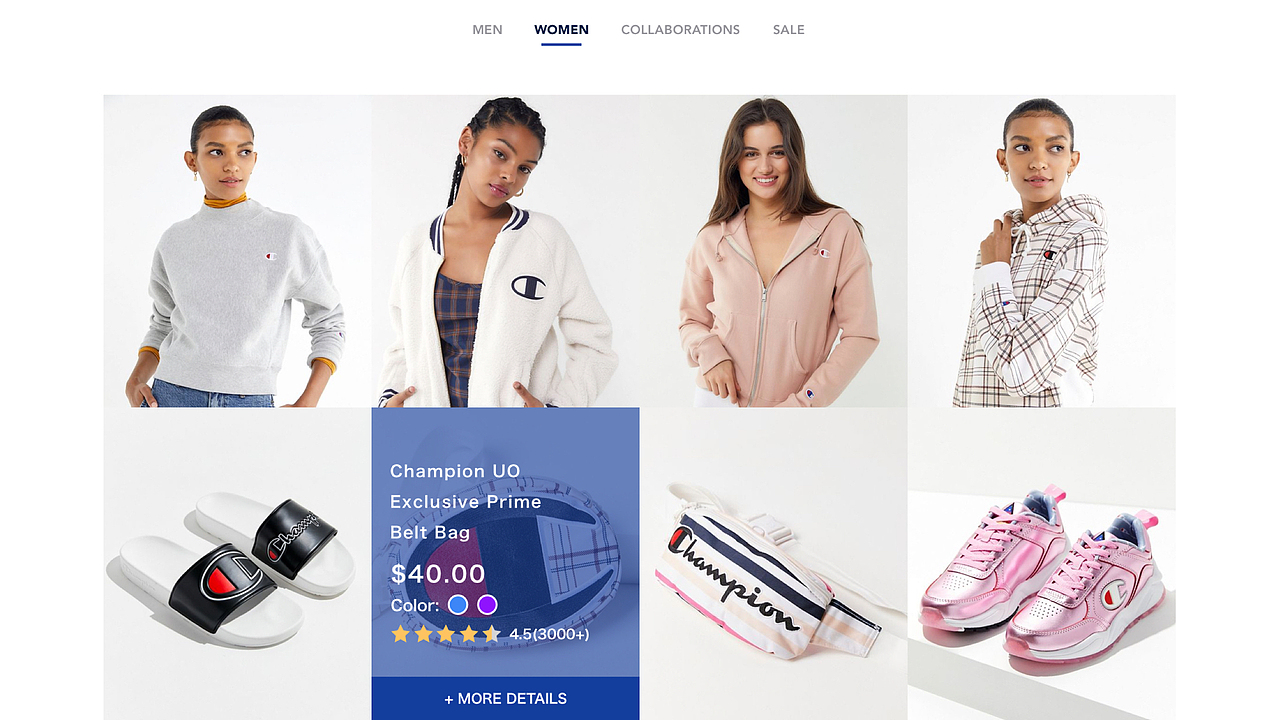Open the MEN category tab
This screenshot has height=720, width=1280.
click(x=487, y=30)
